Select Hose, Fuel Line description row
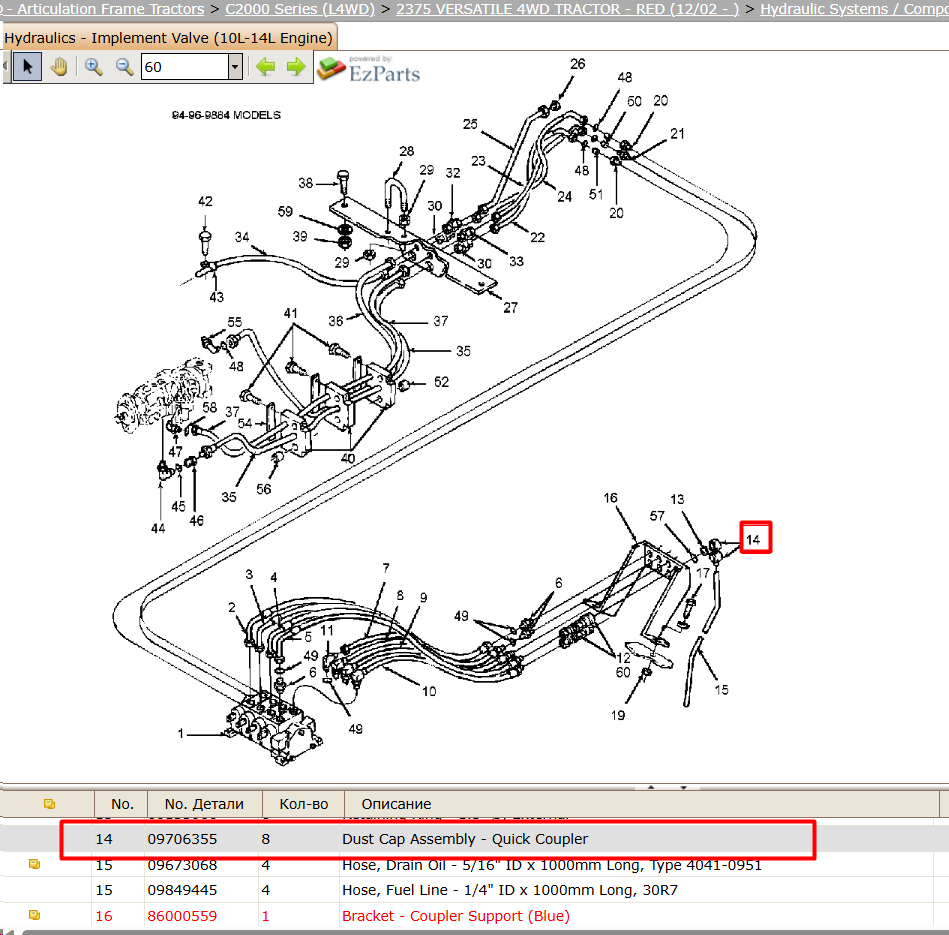949x935 pixels. pyautogui.click(x=510, y=890)
